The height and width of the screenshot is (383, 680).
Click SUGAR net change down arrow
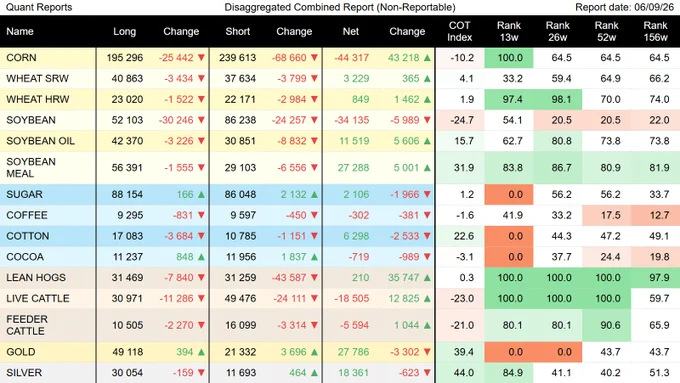(427, 194)
